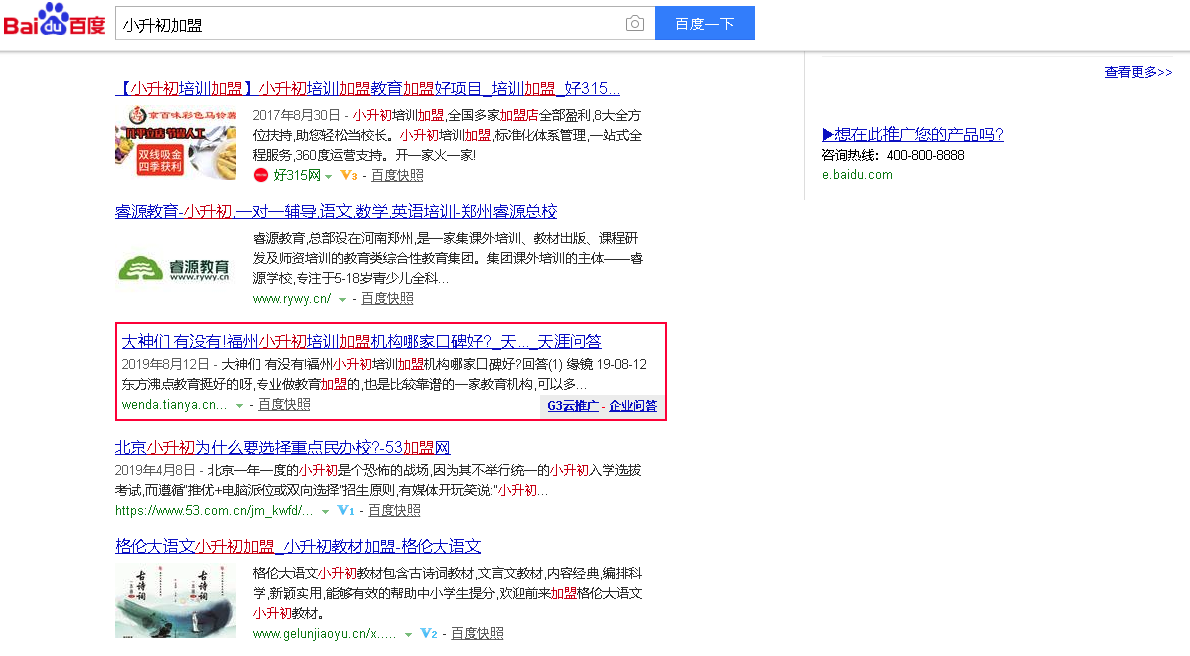1190x656 pixels.
Task: Open 百度快照 for the gelunjiaoyu result
Action: tap(477, 634)
